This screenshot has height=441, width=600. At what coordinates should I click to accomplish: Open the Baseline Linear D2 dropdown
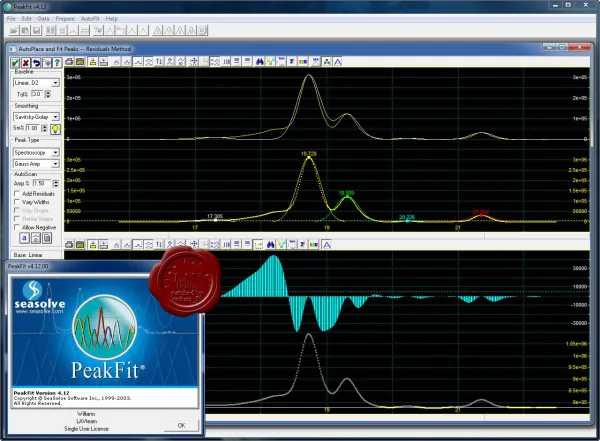point(36,83)
